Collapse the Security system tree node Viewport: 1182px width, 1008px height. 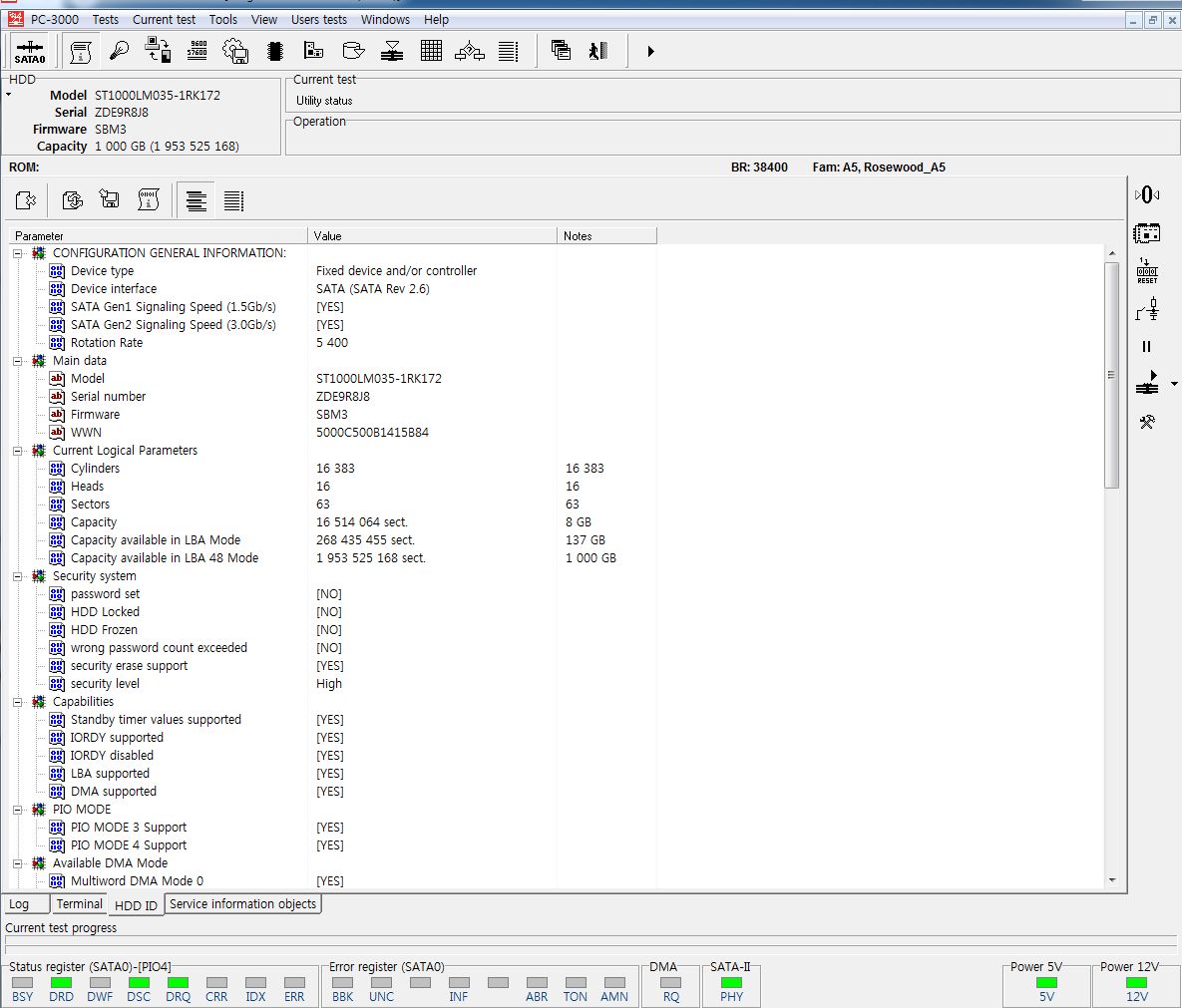18,576
